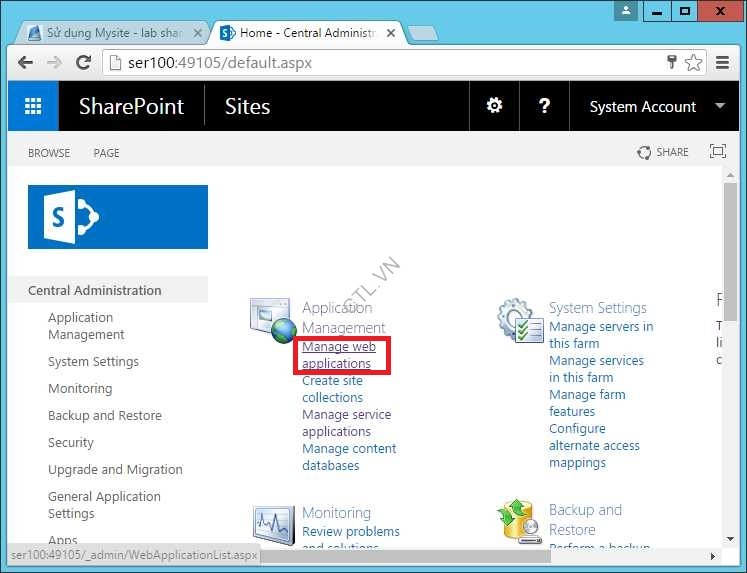
Task: Click the Share sync icon
Action: (x=644, y=152)
